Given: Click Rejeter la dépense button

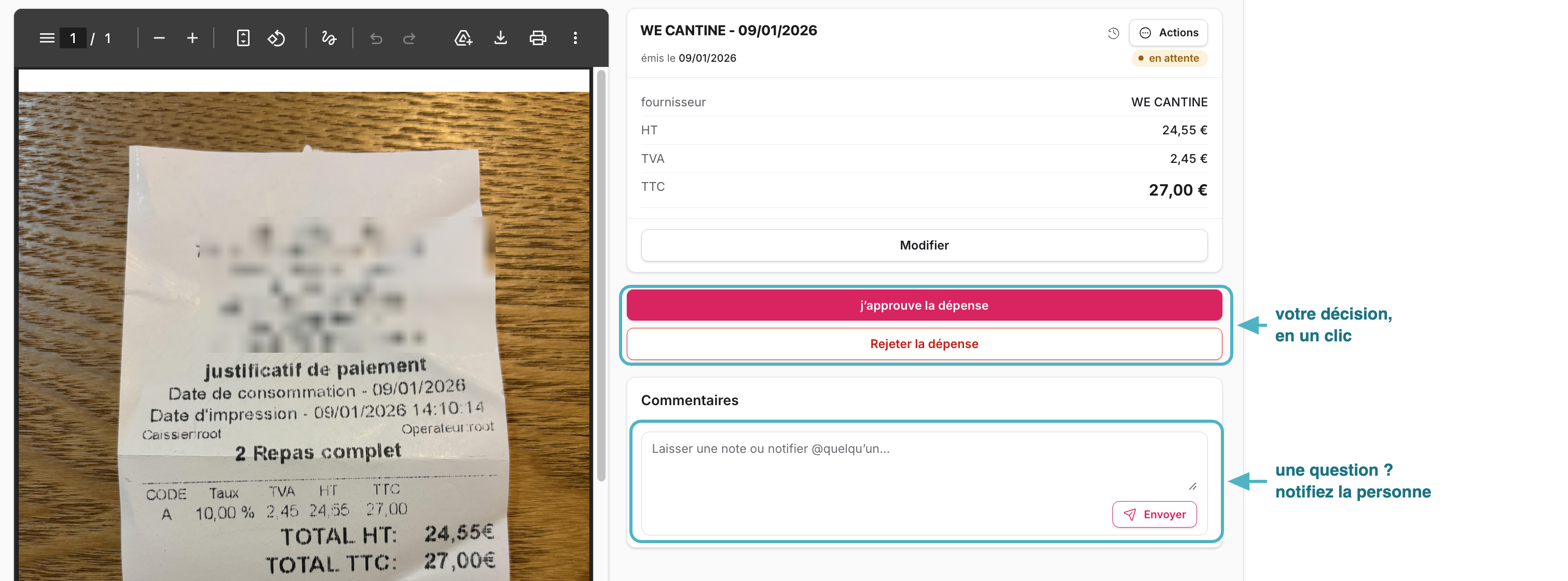Looking at the screenshot, I should tap(924, 344).
